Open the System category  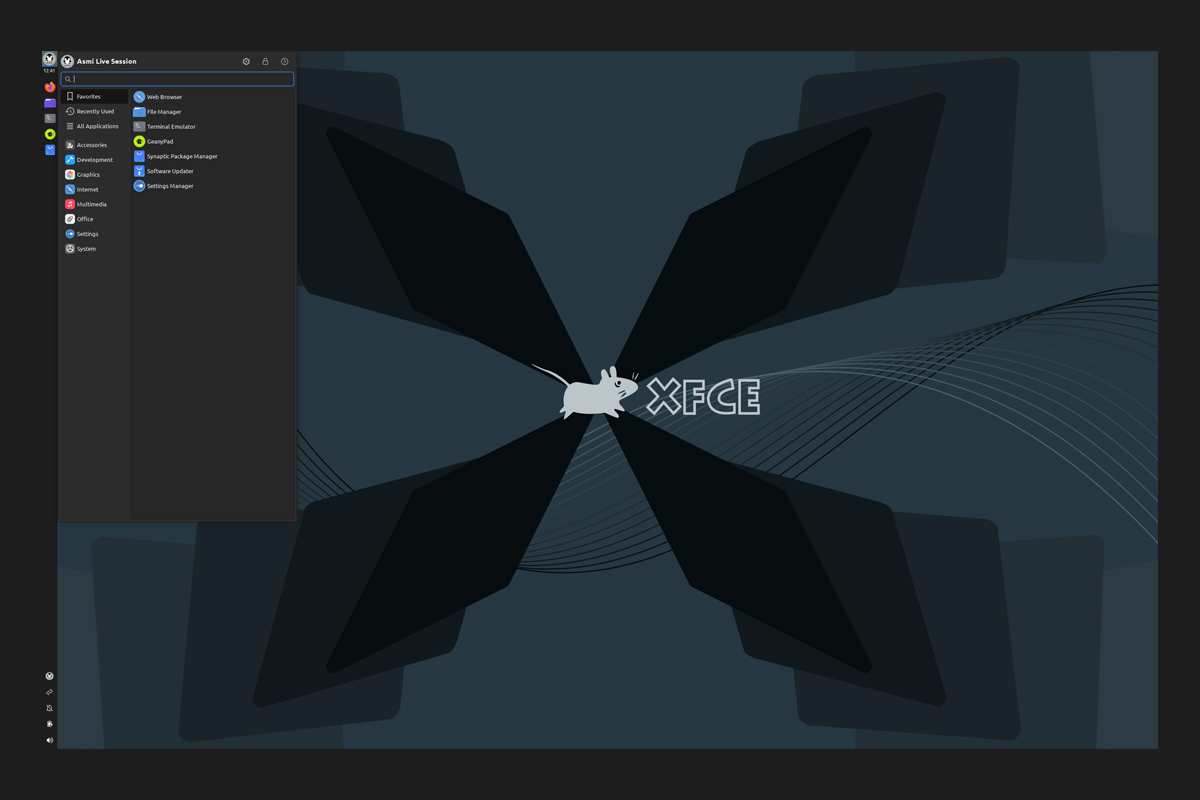(95, 249)
